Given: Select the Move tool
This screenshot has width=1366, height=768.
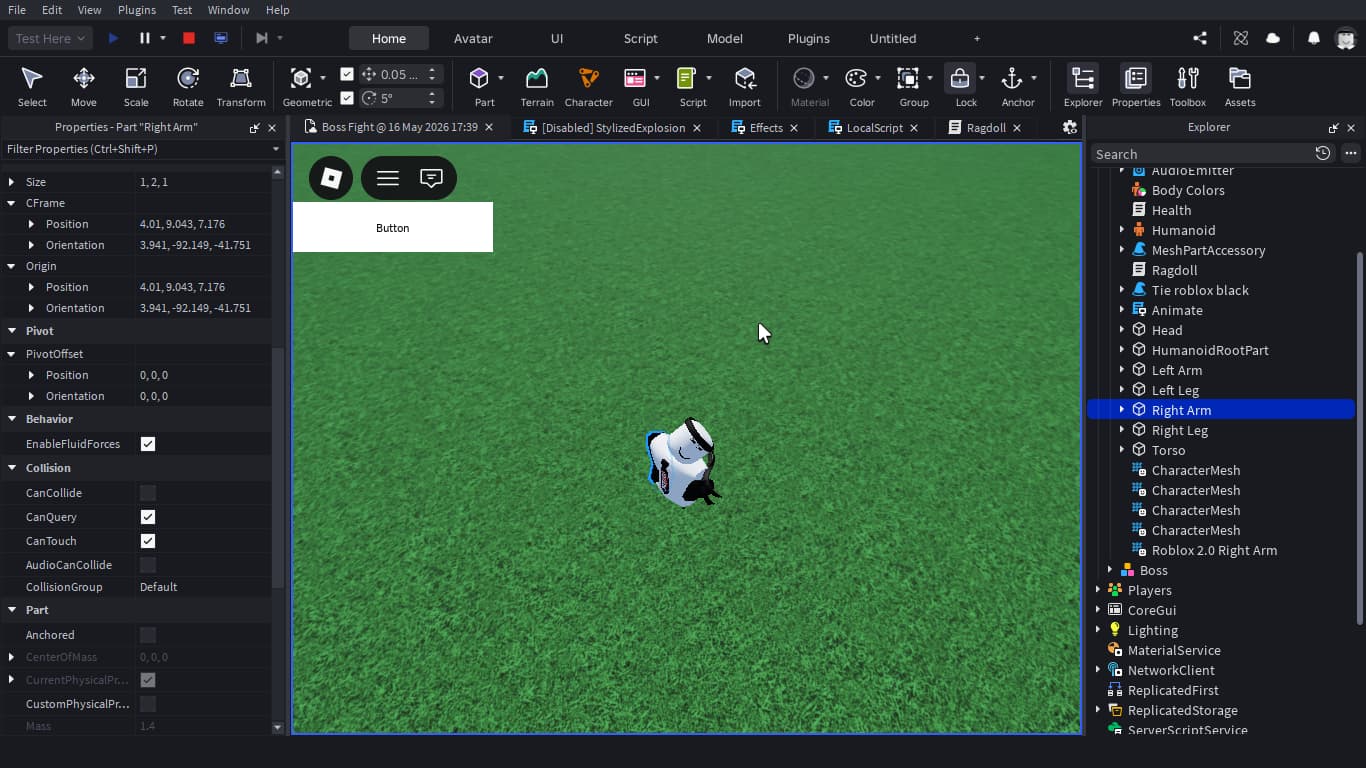Looking at the screenshot, I should (x=84, y=86).
